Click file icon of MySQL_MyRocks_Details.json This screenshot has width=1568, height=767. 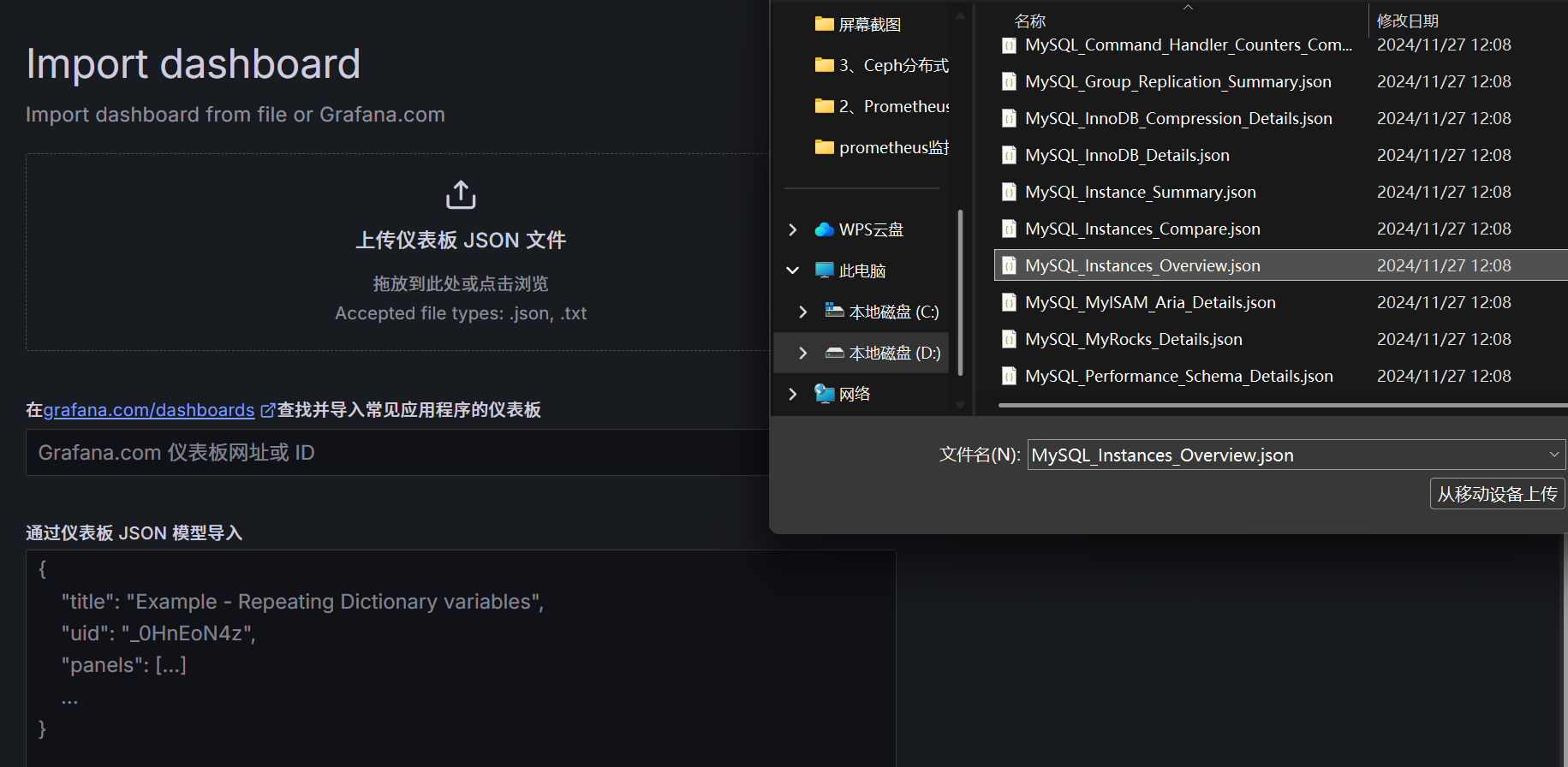point(1010,340)
